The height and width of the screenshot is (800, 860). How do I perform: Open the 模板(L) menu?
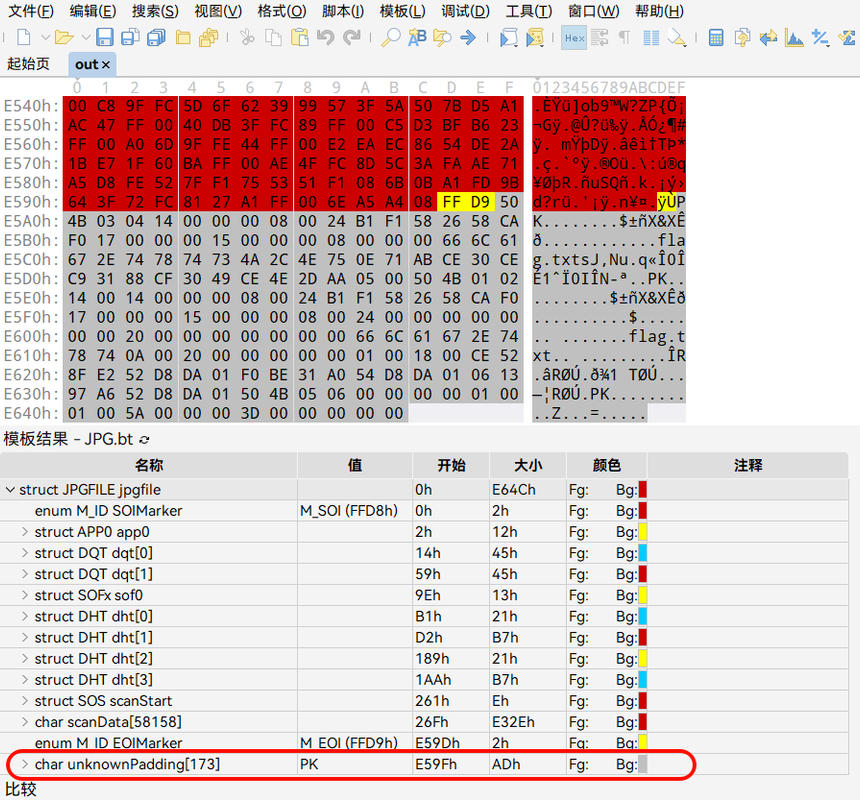pos(402,10)
